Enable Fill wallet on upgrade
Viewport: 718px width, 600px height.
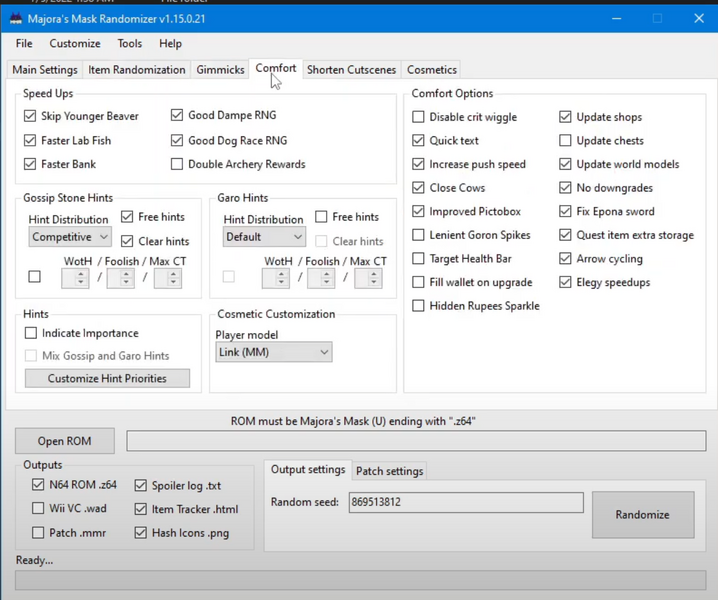point(418,282)
